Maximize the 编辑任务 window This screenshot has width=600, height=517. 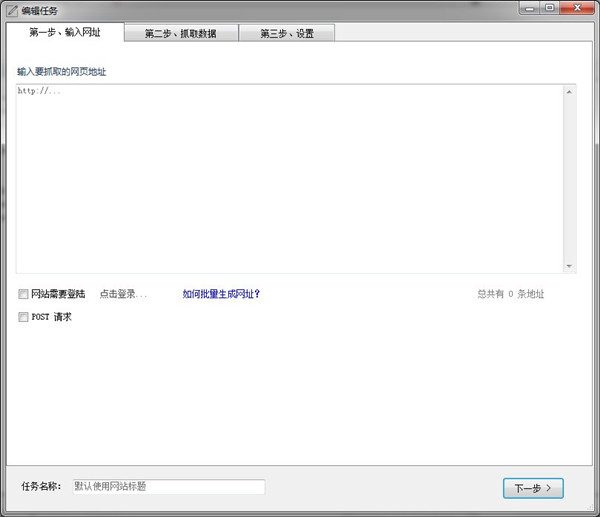[549, 7]
